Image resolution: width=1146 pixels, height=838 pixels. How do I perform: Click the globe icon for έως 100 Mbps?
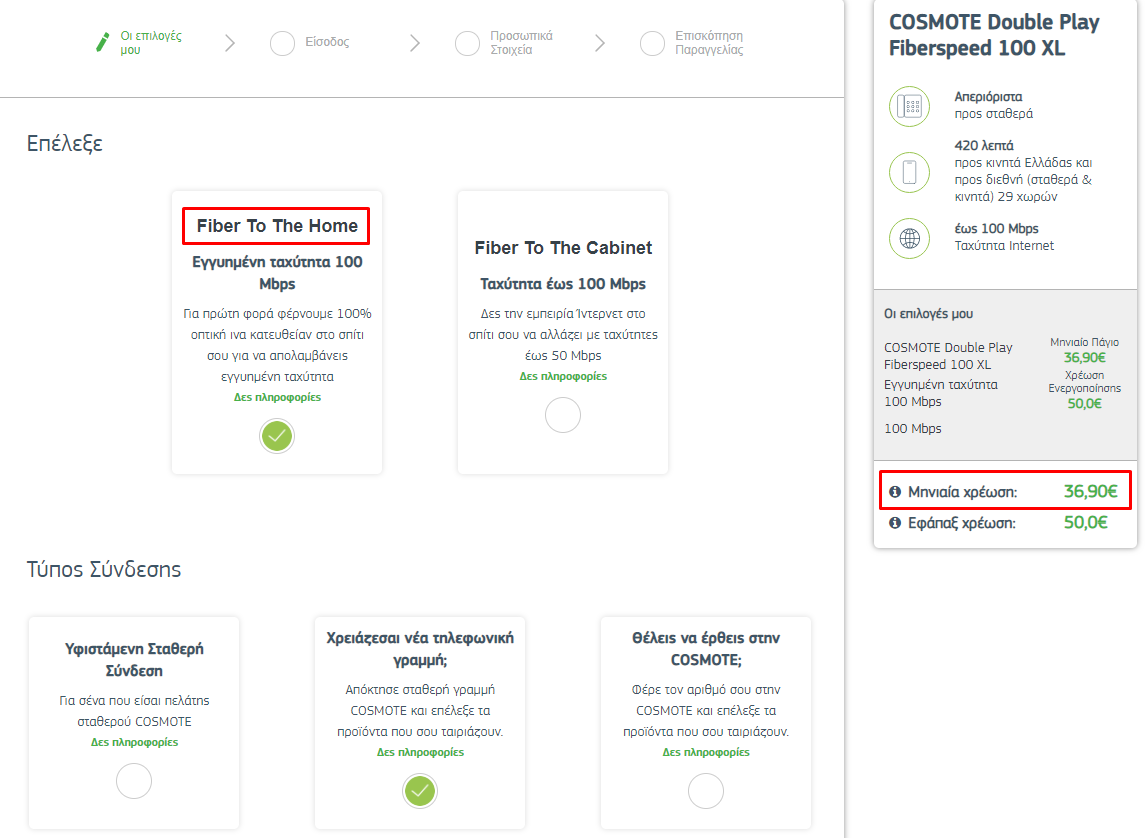pos(909,238)
